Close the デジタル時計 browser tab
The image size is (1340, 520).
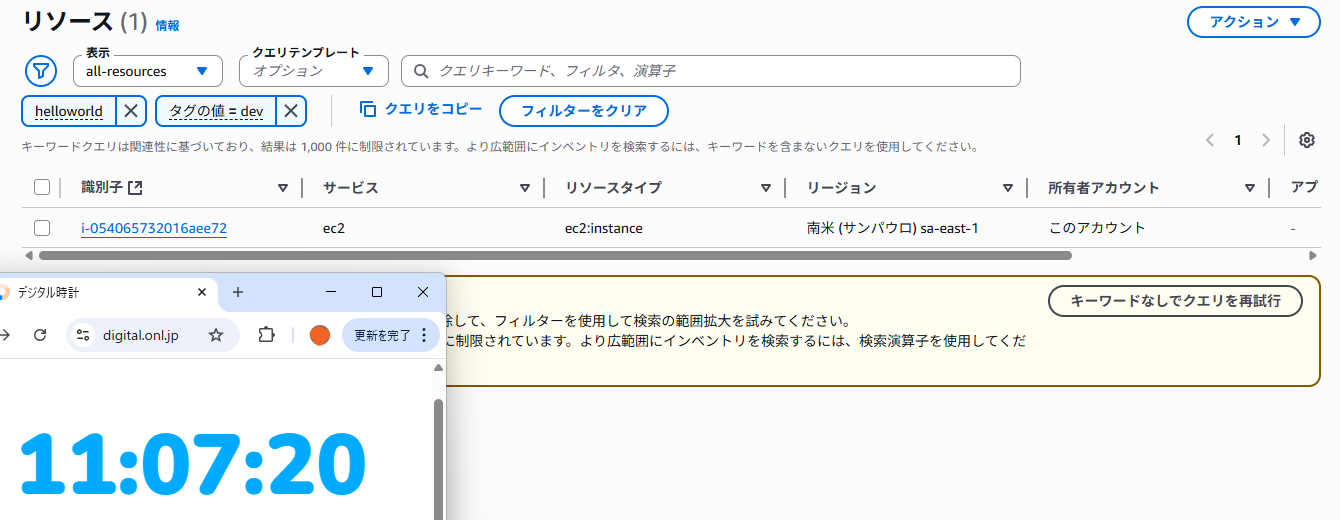pos(202,292)
